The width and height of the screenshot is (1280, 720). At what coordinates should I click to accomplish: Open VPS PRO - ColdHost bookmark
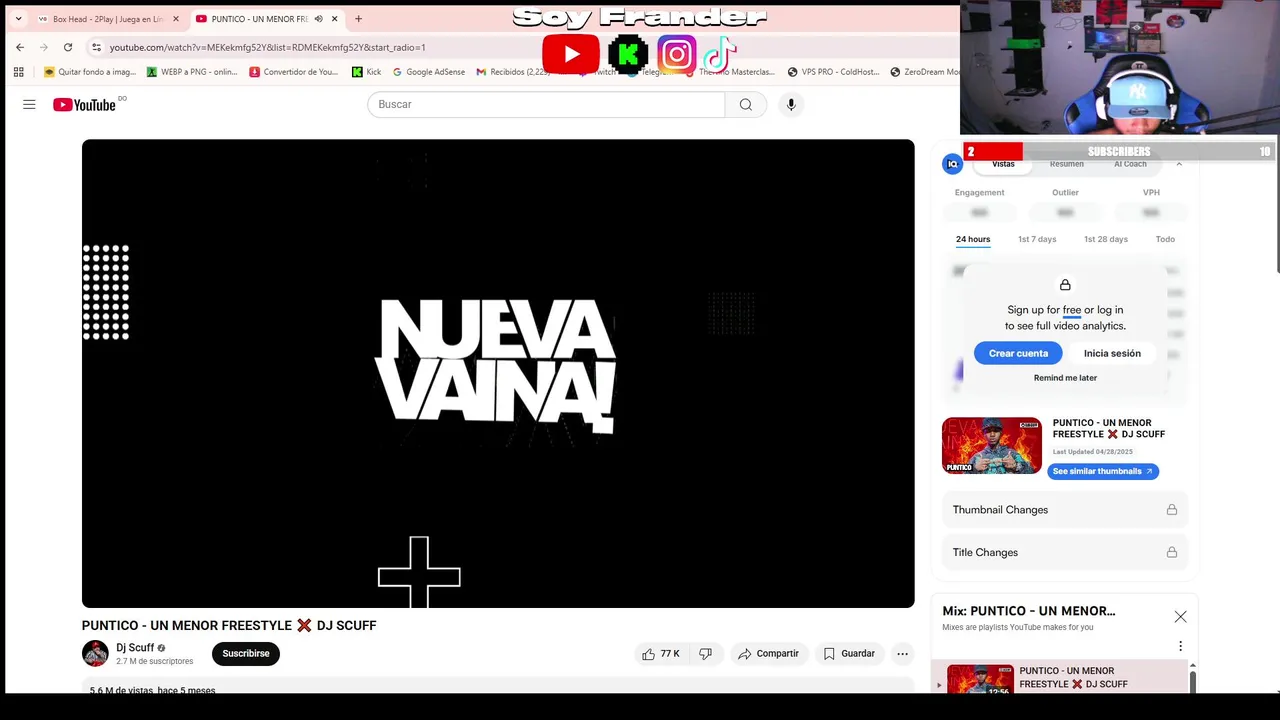tap(834, 72)
